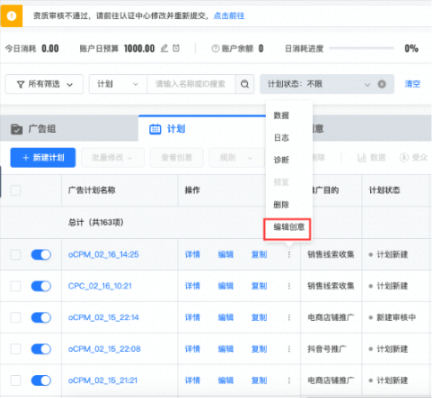Select 删除 in the popup menu
This screenshot has width=432, height=398.
point(281,205)
